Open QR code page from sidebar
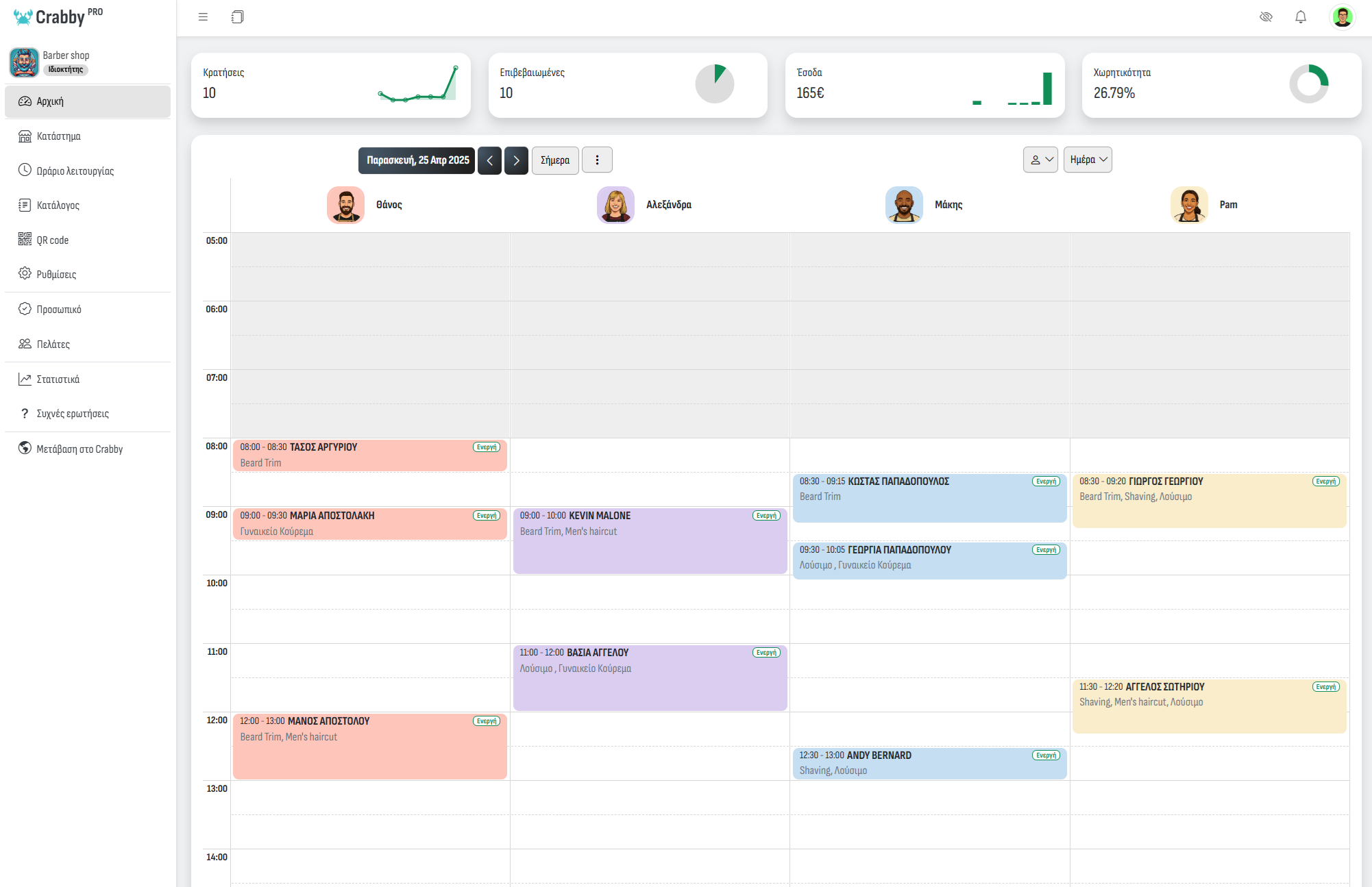Image resolution: width=1372 pixels, height=887 pixels. (x=52, y=240)
